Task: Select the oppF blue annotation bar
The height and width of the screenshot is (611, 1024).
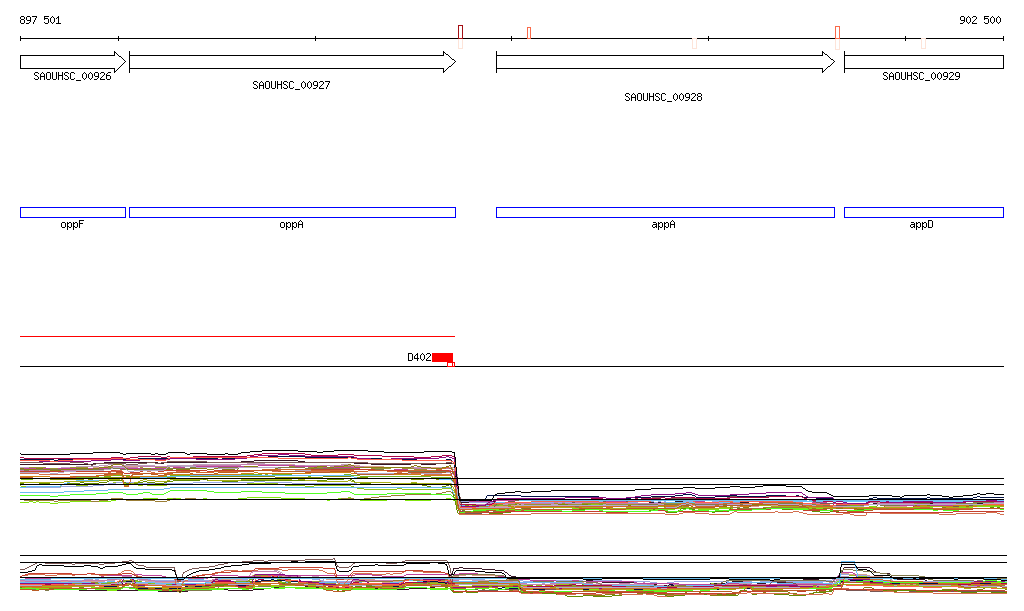Action: pos(72,212)
